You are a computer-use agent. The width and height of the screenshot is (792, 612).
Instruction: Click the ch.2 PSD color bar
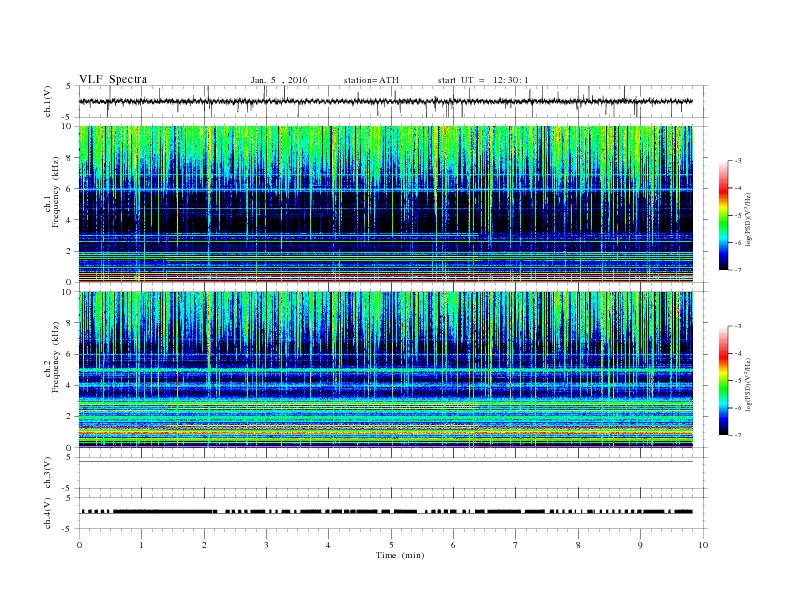coord(723,381)
